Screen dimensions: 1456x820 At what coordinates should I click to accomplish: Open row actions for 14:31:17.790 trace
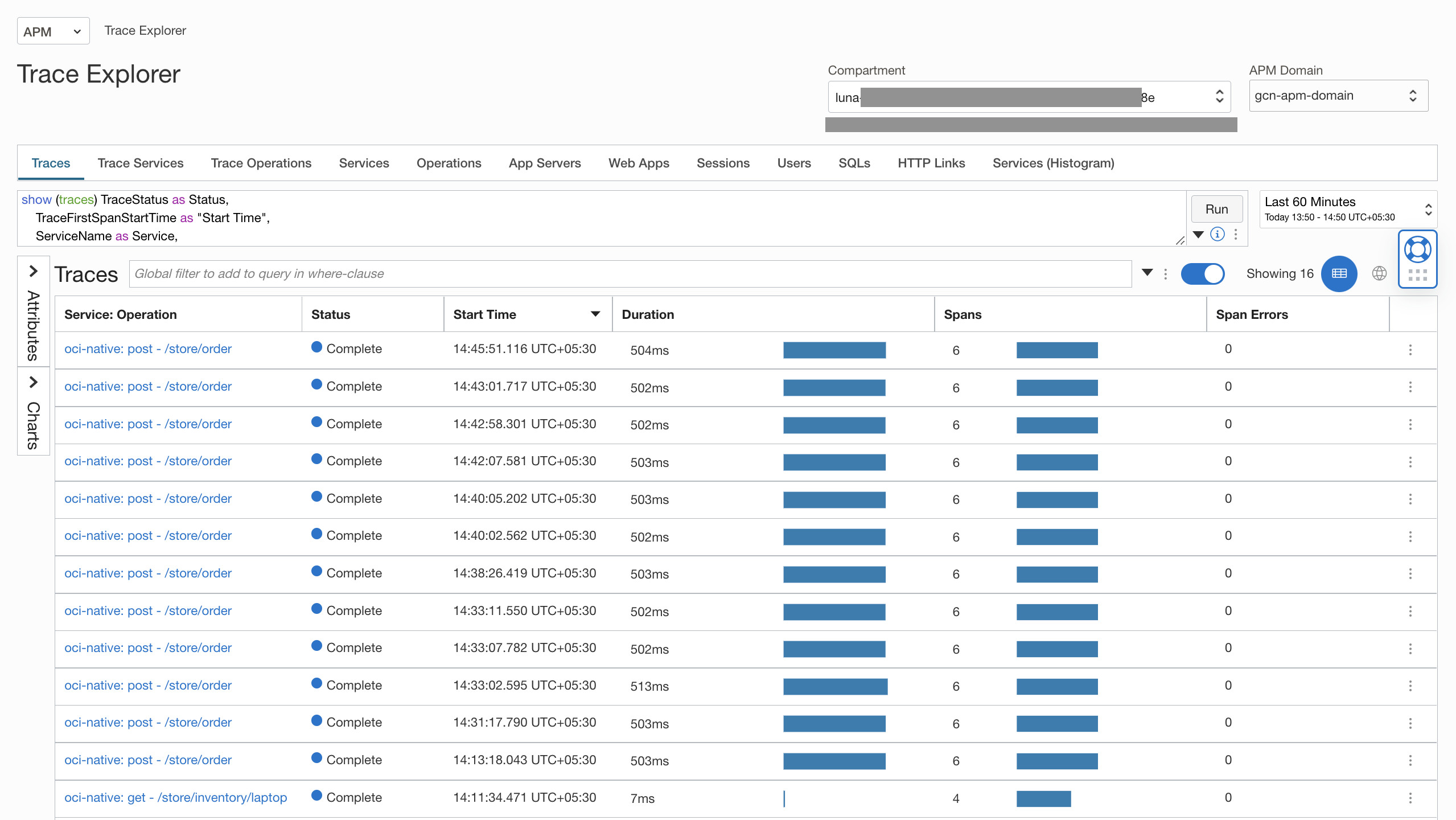coord(1410,723)
